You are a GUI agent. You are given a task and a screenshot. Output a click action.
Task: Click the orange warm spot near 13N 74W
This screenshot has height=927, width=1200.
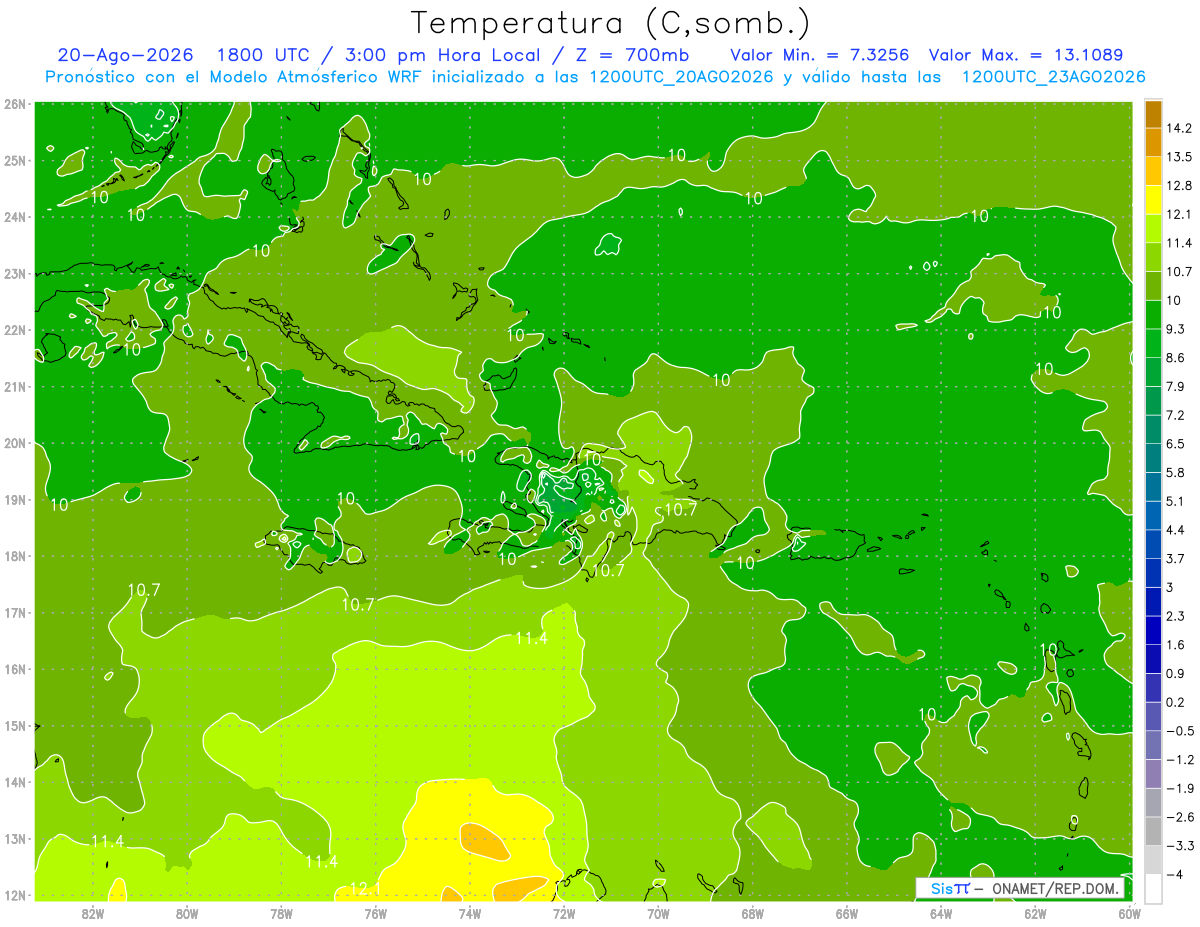tap(485, 840)
